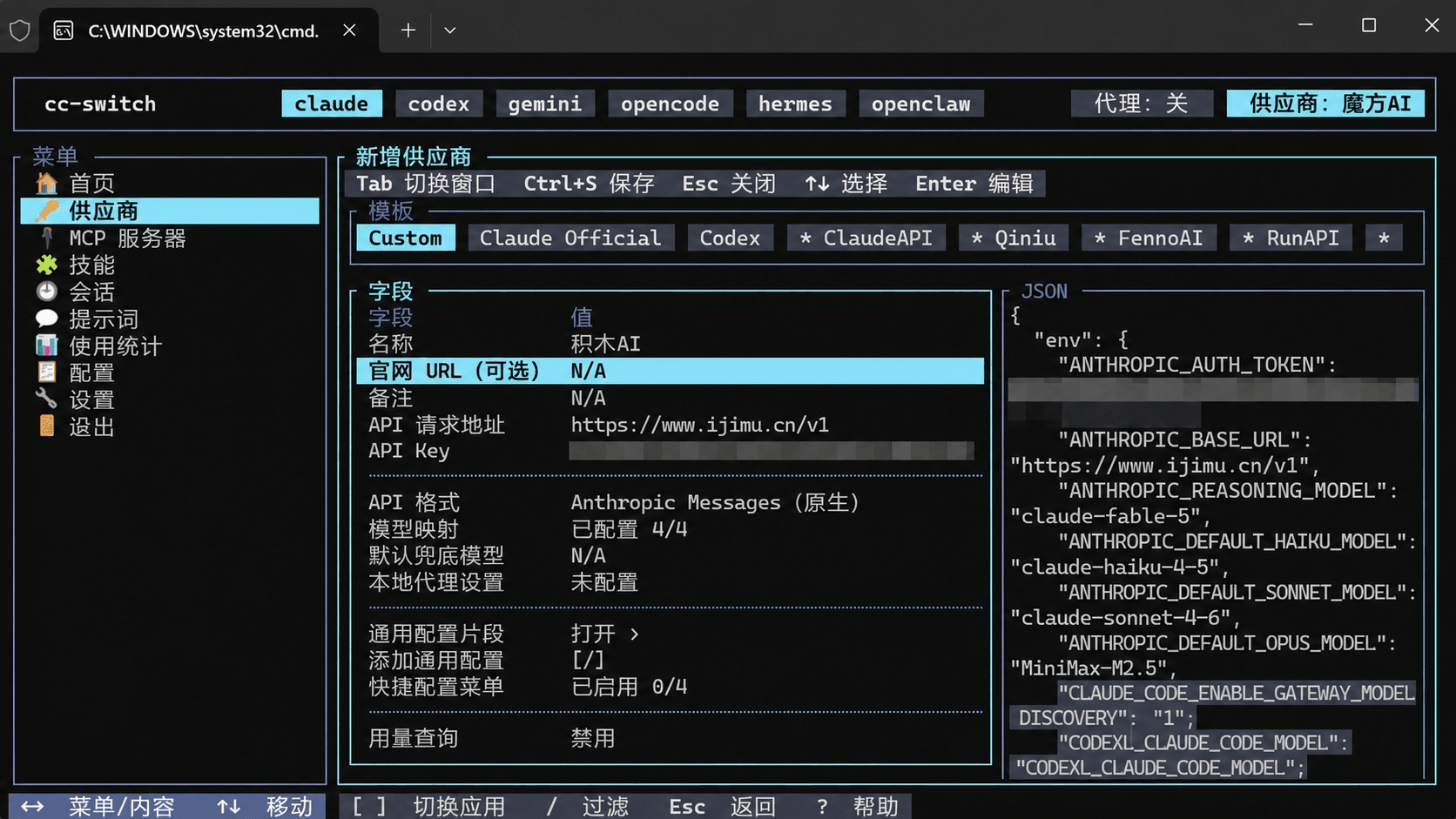
Task: Select the 名称 field row 积木AI
Action: click(671, 344)
